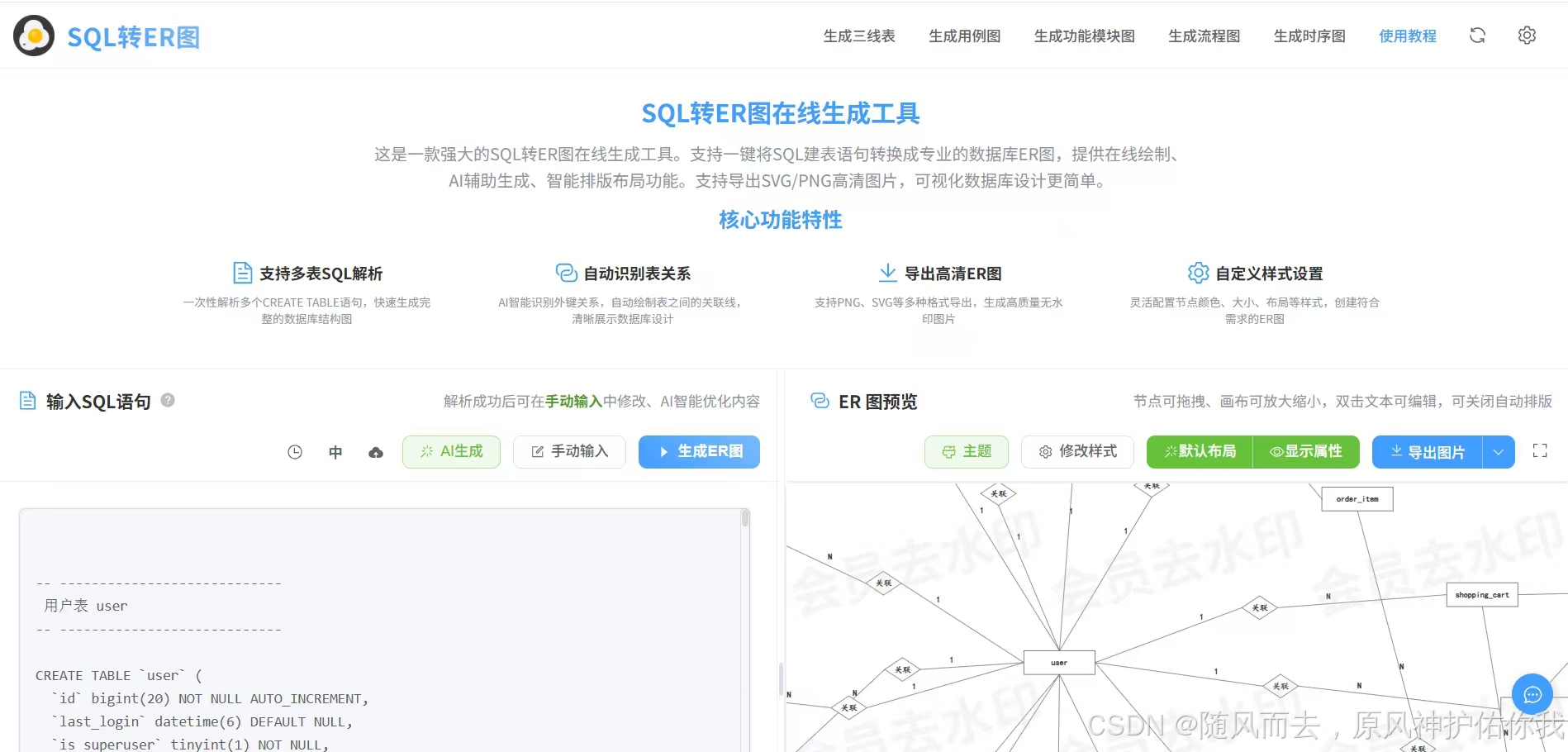Screen dimensions: 1568x752
Task: Expand the export format dropdown arrow
Action: click(1499, 452)
